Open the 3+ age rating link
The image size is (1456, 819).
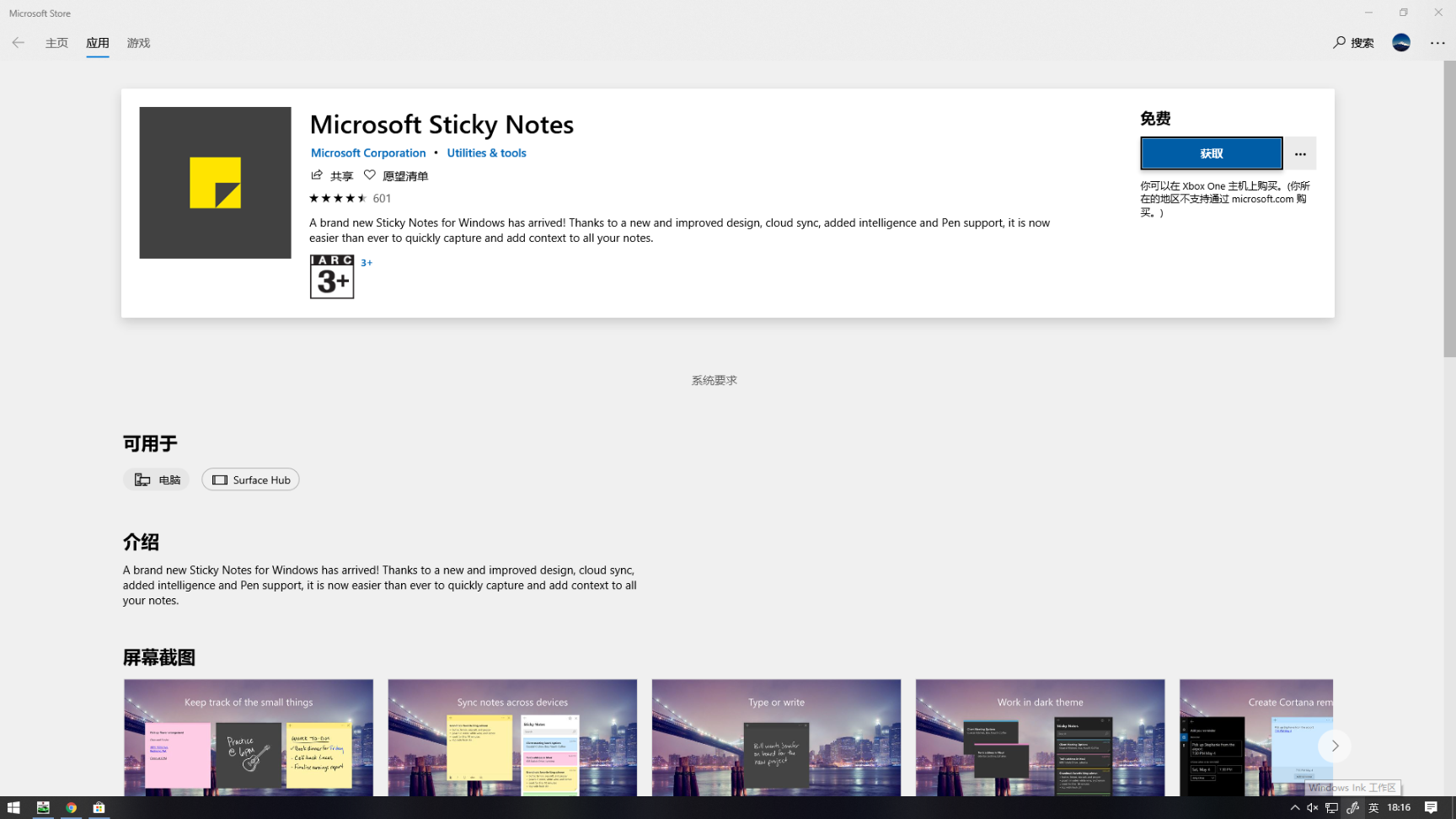click(367, 263)
